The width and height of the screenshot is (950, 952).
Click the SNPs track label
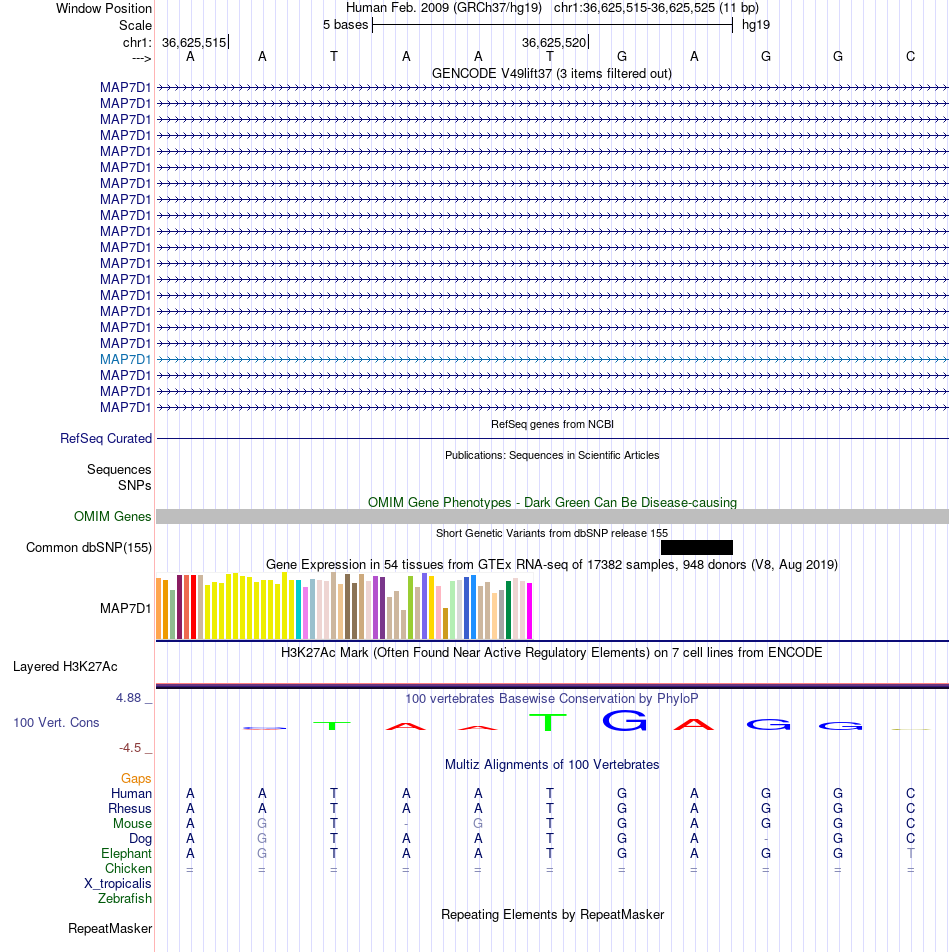click(135, 485)
